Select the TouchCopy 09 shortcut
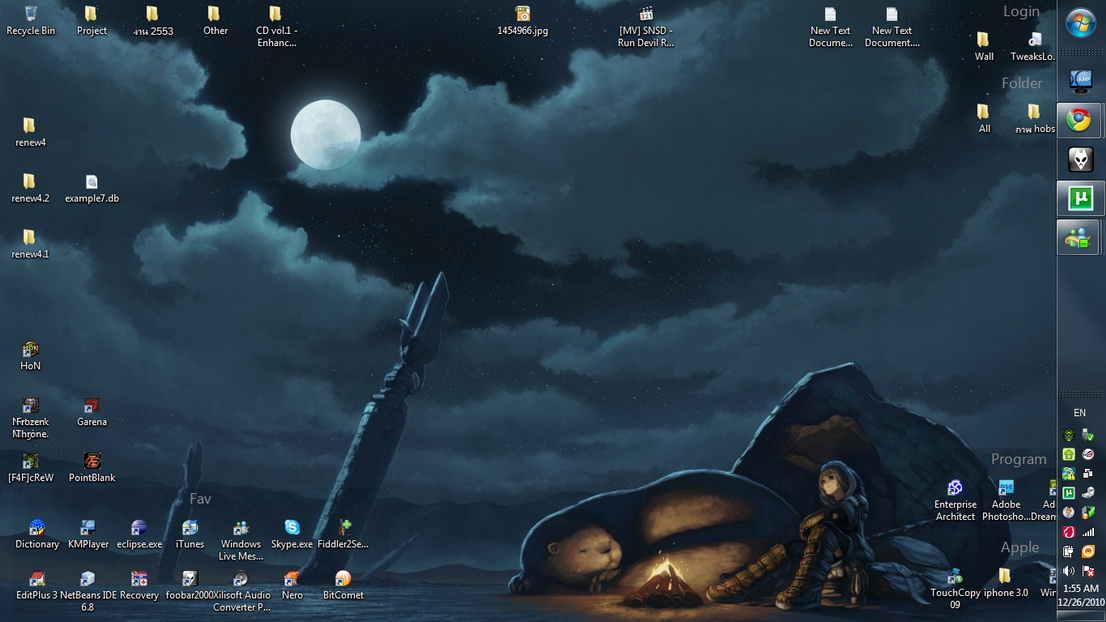 [955, 588]
